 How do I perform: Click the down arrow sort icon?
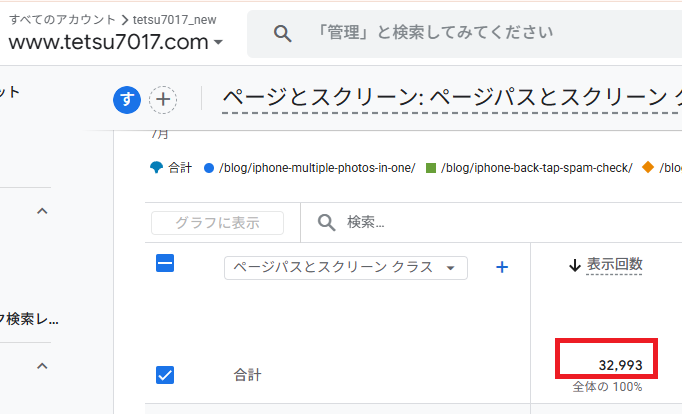coord(575,265)
